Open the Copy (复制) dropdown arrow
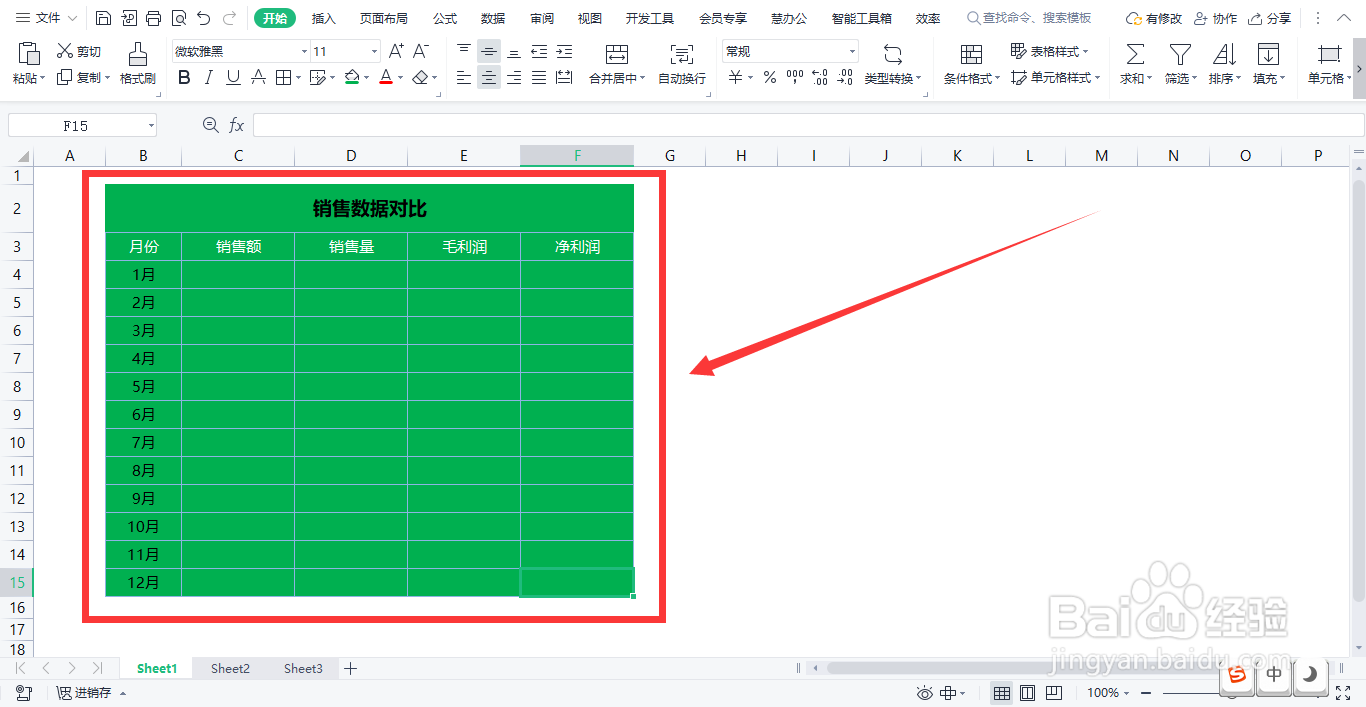Viewport: 1366px width, 707px height. 107,77
